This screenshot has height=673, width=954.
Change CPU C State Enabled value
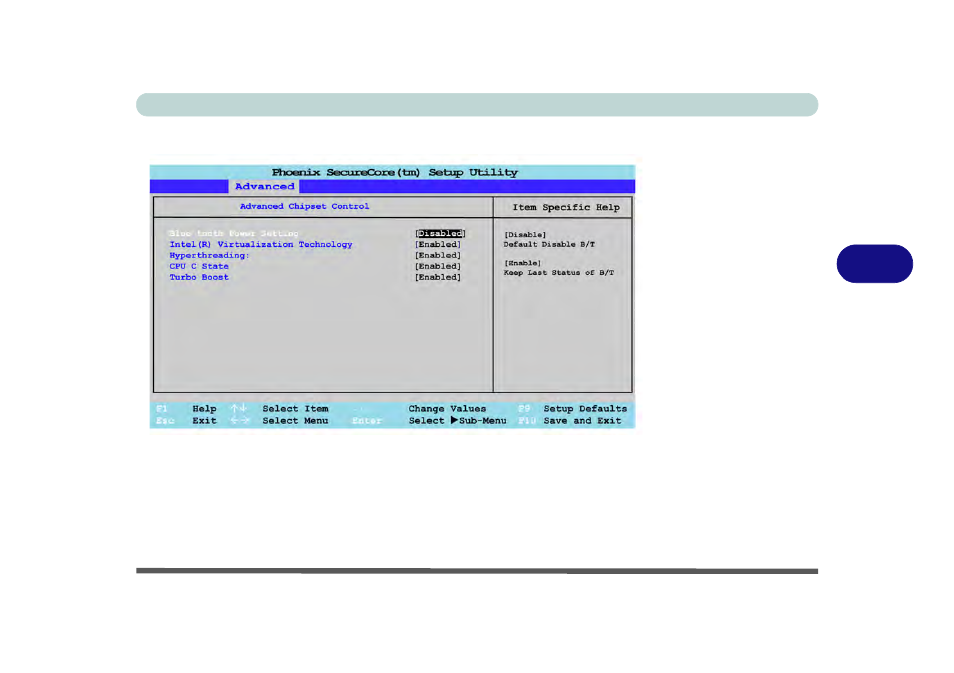click(438, 267)
